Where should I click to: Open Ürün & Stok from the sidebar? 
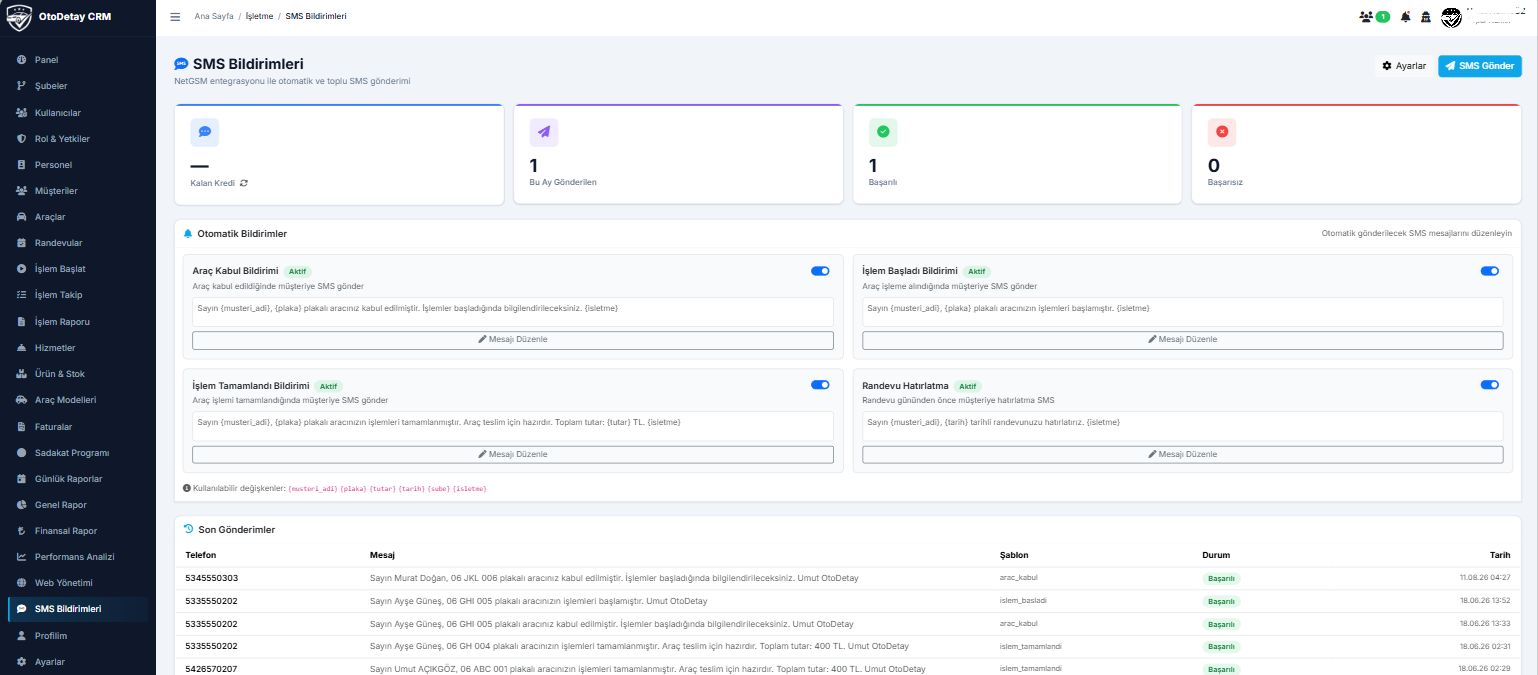coord(78,374)
